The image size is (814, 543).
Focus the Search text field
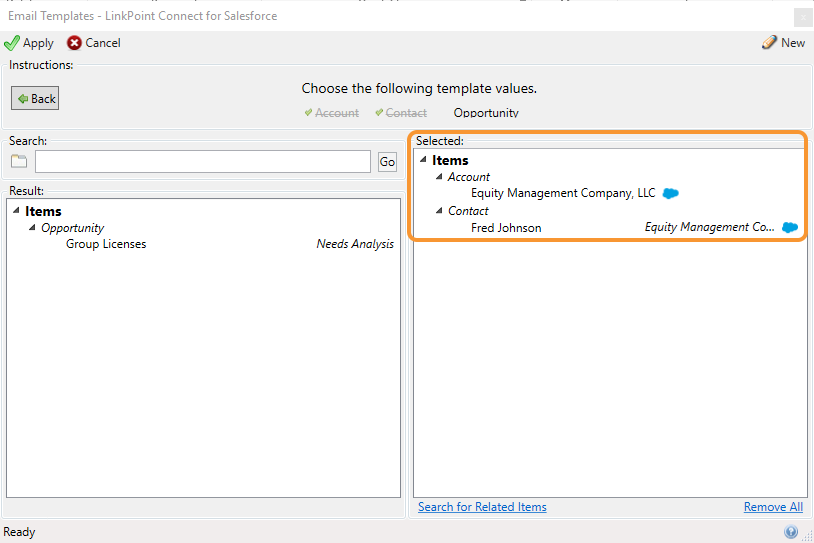(202, 161)
